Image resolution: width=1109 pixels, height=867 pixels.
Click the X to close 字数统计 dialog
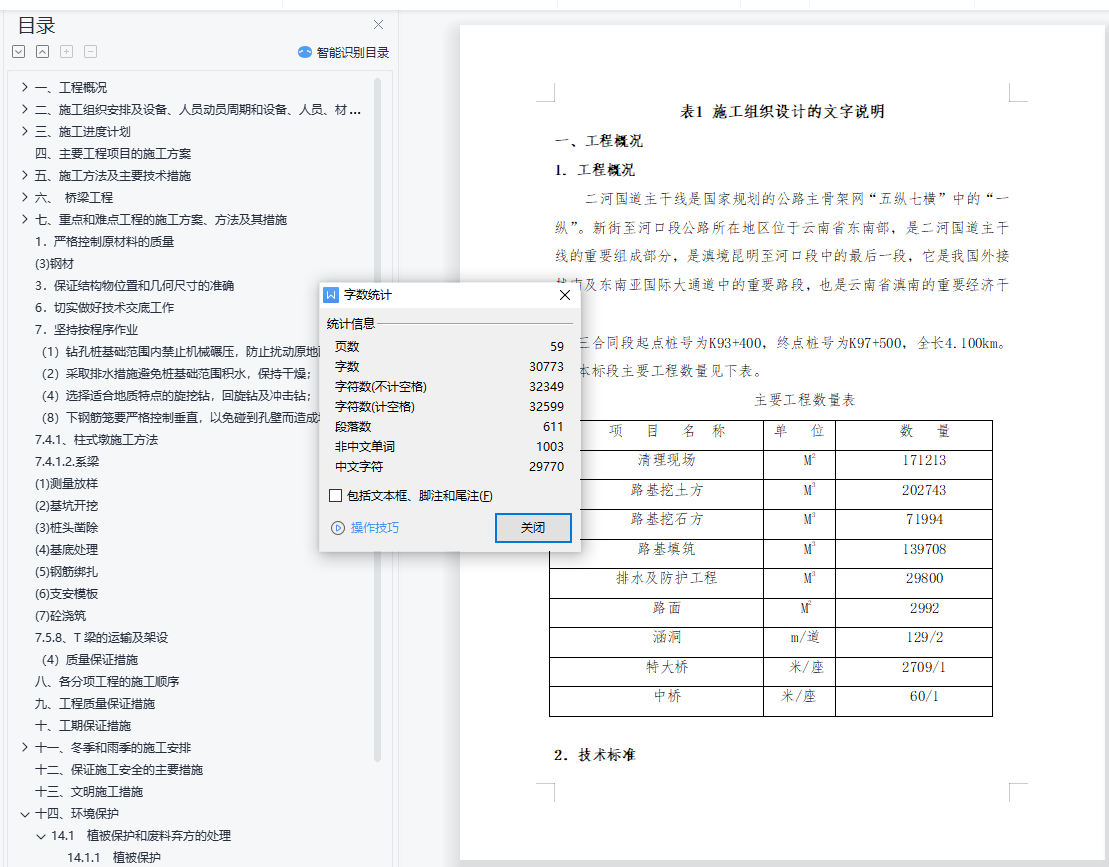[x=564, y=295]
